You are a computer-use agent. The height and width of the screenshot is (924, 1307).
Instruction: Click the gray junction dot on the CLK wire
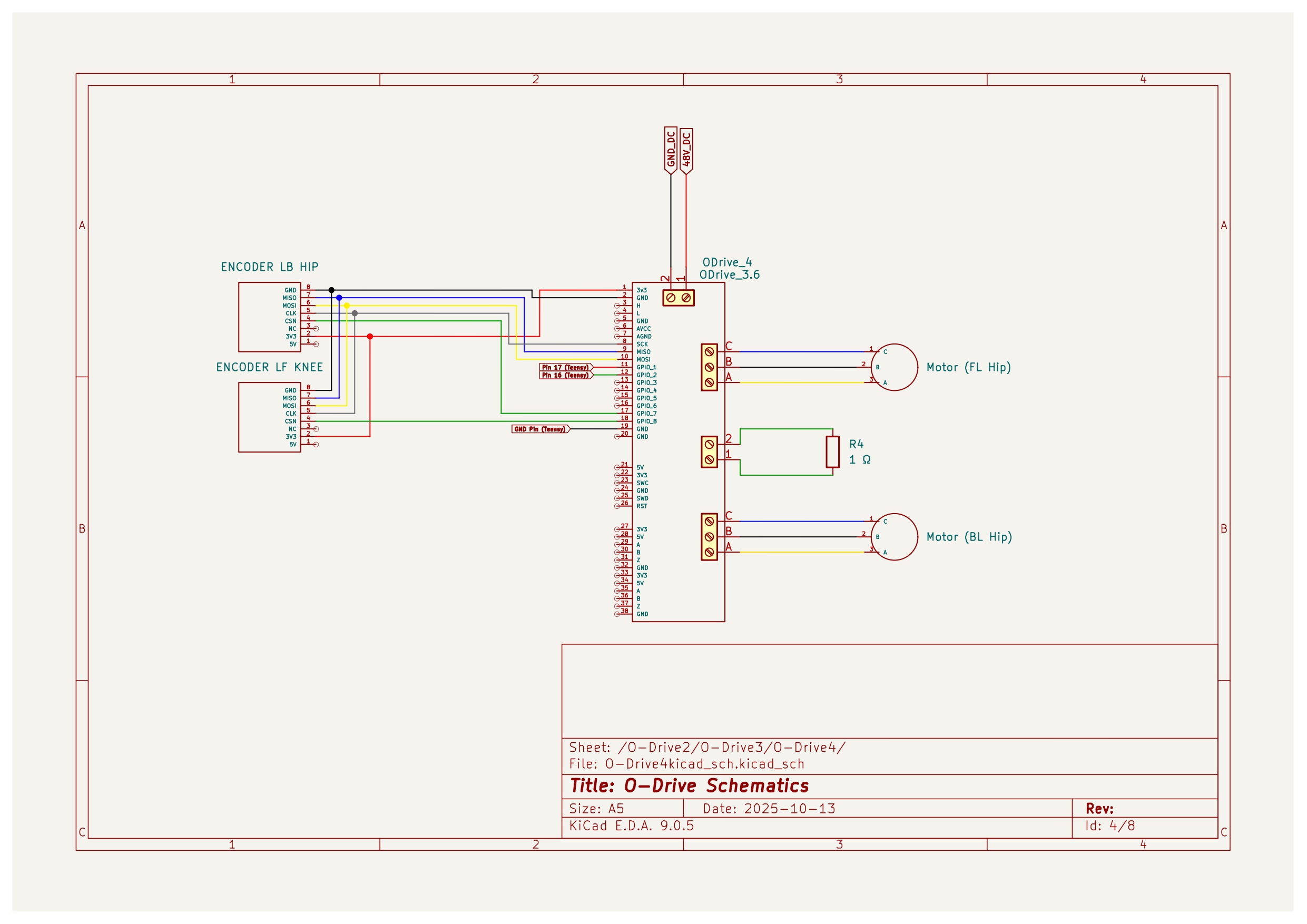(x=355, y=313)
